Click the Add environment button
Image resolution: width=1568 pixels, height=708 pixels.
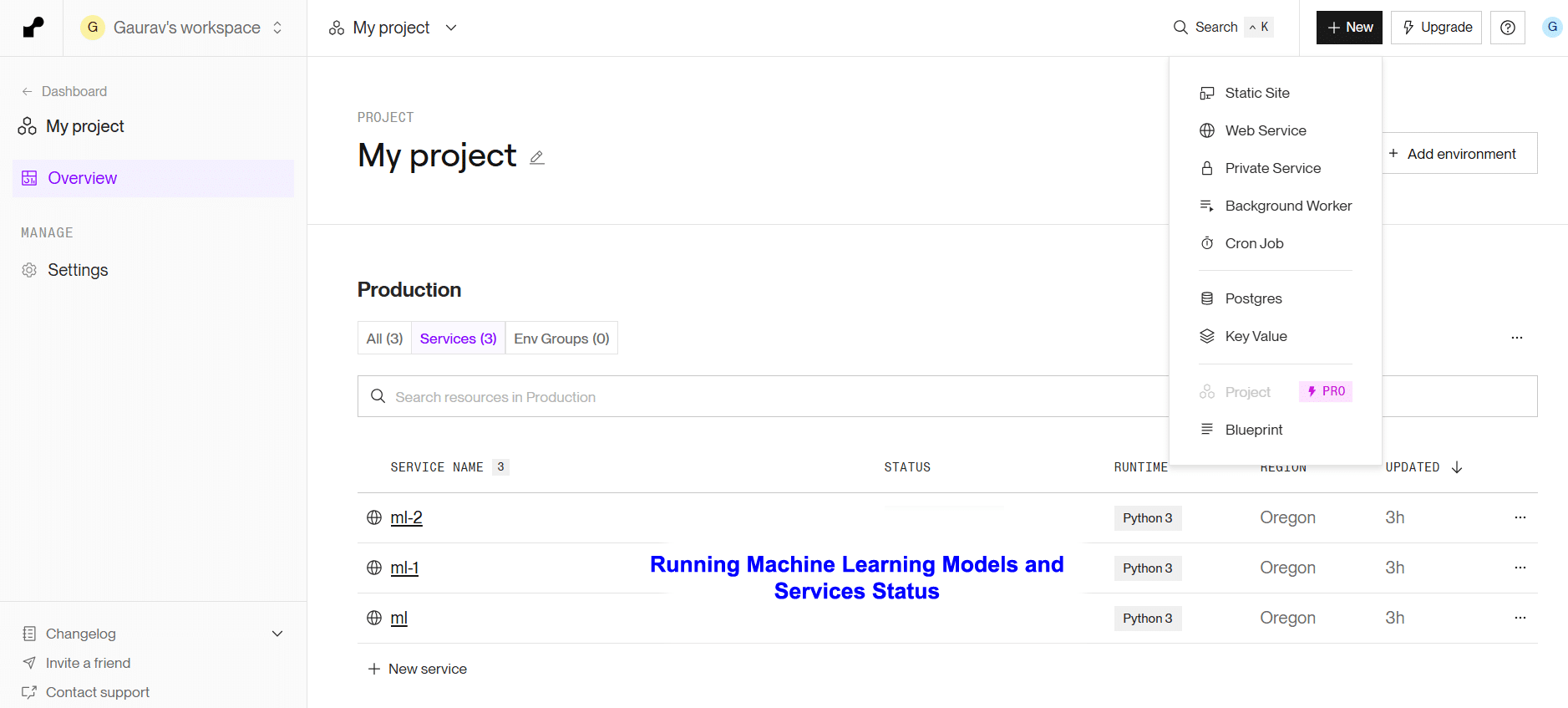1459,154
